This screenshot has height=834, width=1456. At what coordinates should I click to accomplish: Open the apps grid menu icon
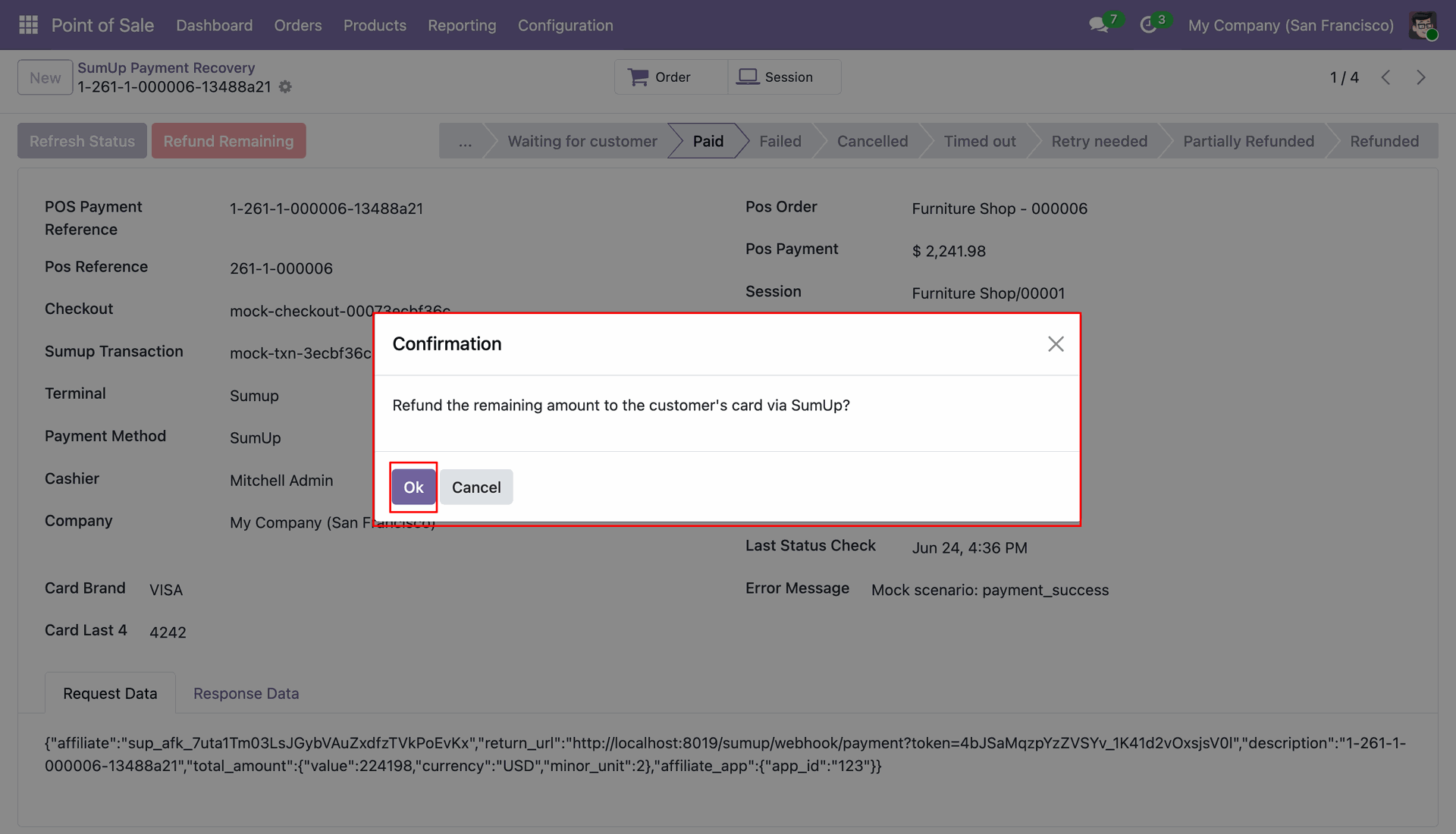pos(28,25)
